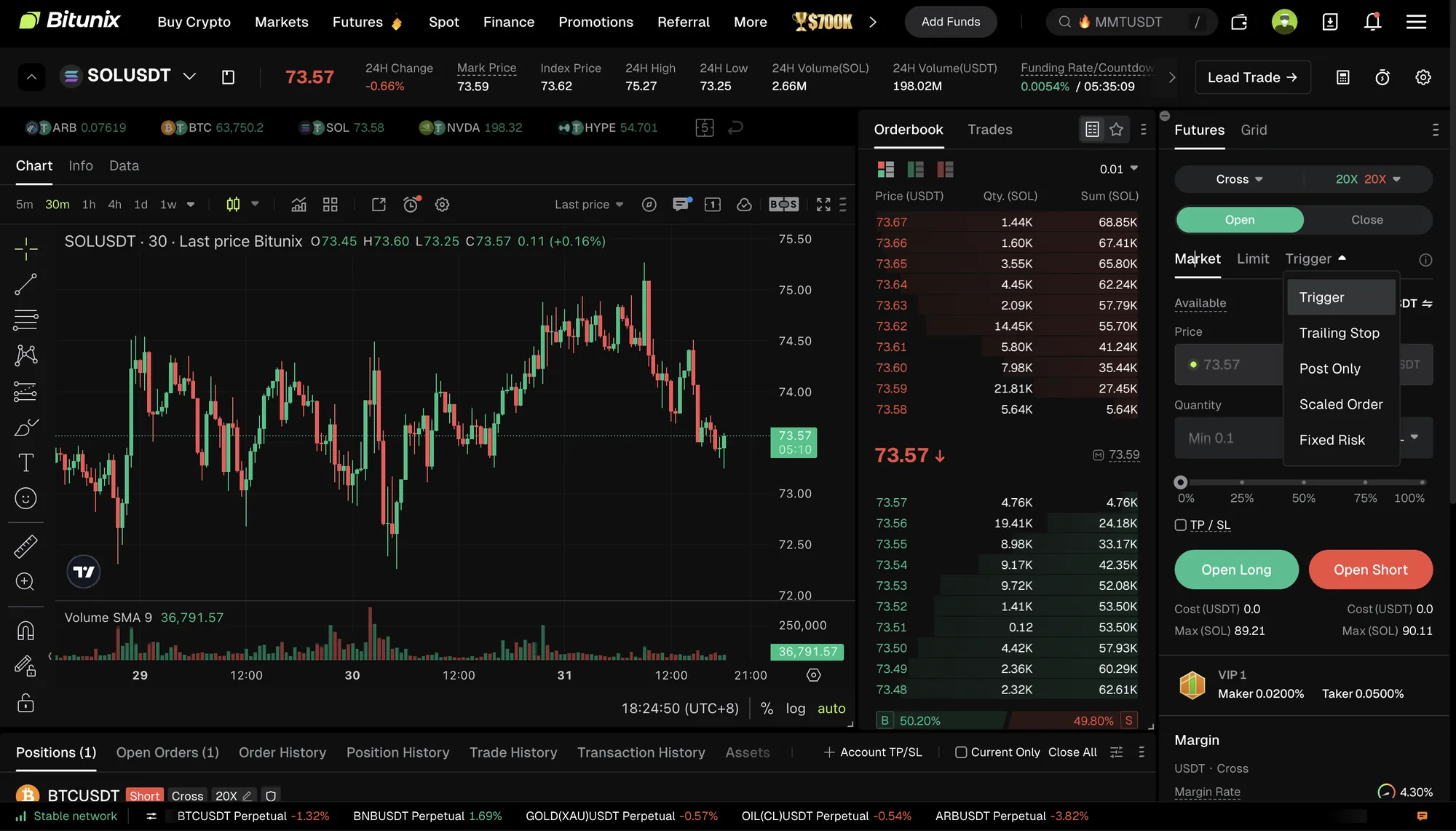Screen dimensions: 1456x831
Task: Expand the SOLUSDT pair selector dropdown
Action: click(189, 76)
